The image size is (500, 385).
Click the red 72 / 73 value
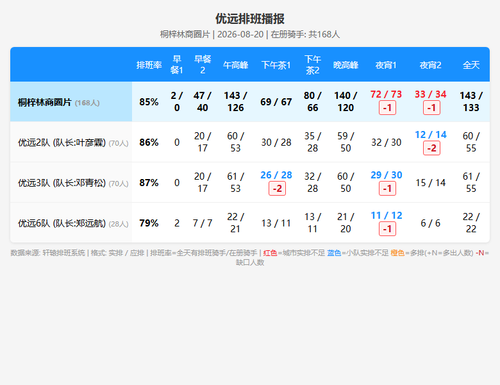[x=386, y=94]
